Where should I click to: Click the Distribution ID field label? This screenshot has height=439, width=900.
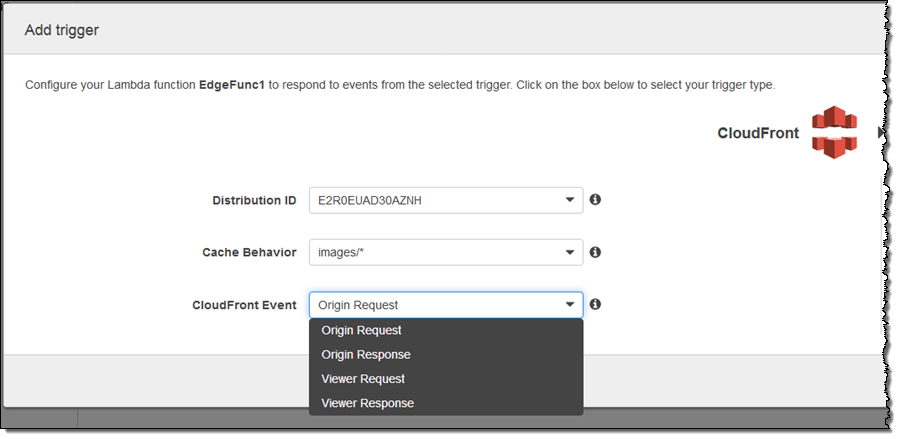254,200
